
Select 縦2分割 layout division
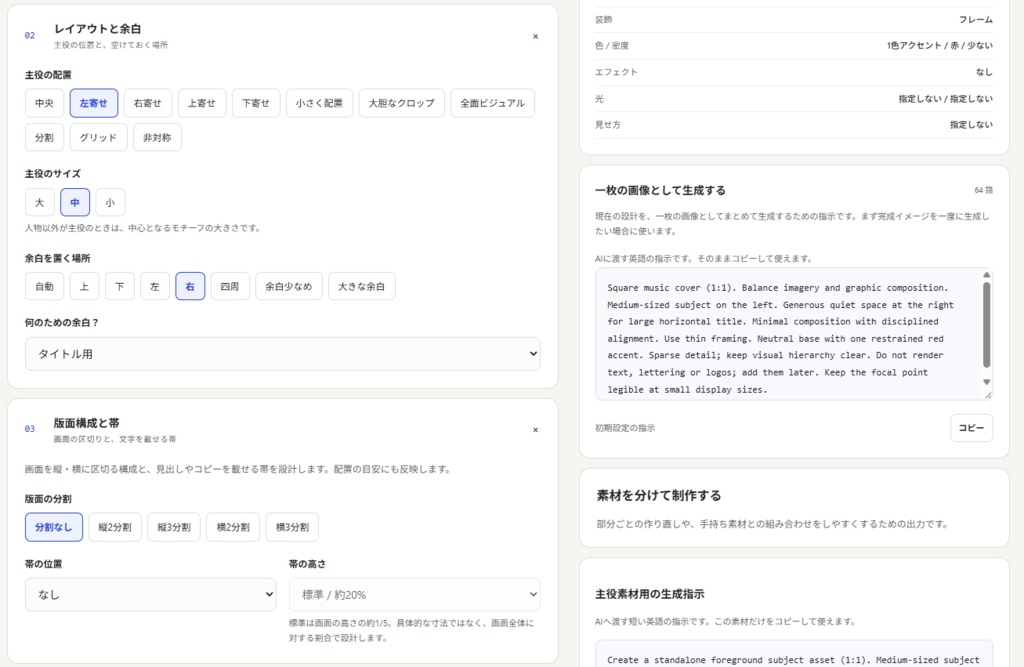115,527
